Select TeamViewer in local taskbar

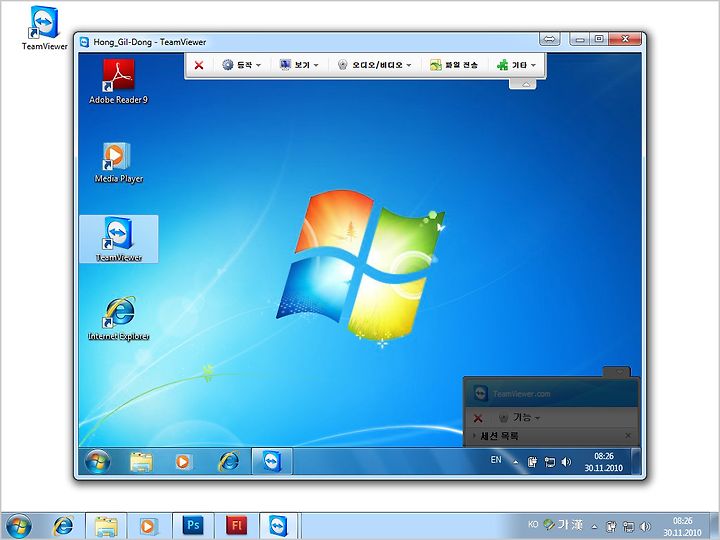pos(278,526)
